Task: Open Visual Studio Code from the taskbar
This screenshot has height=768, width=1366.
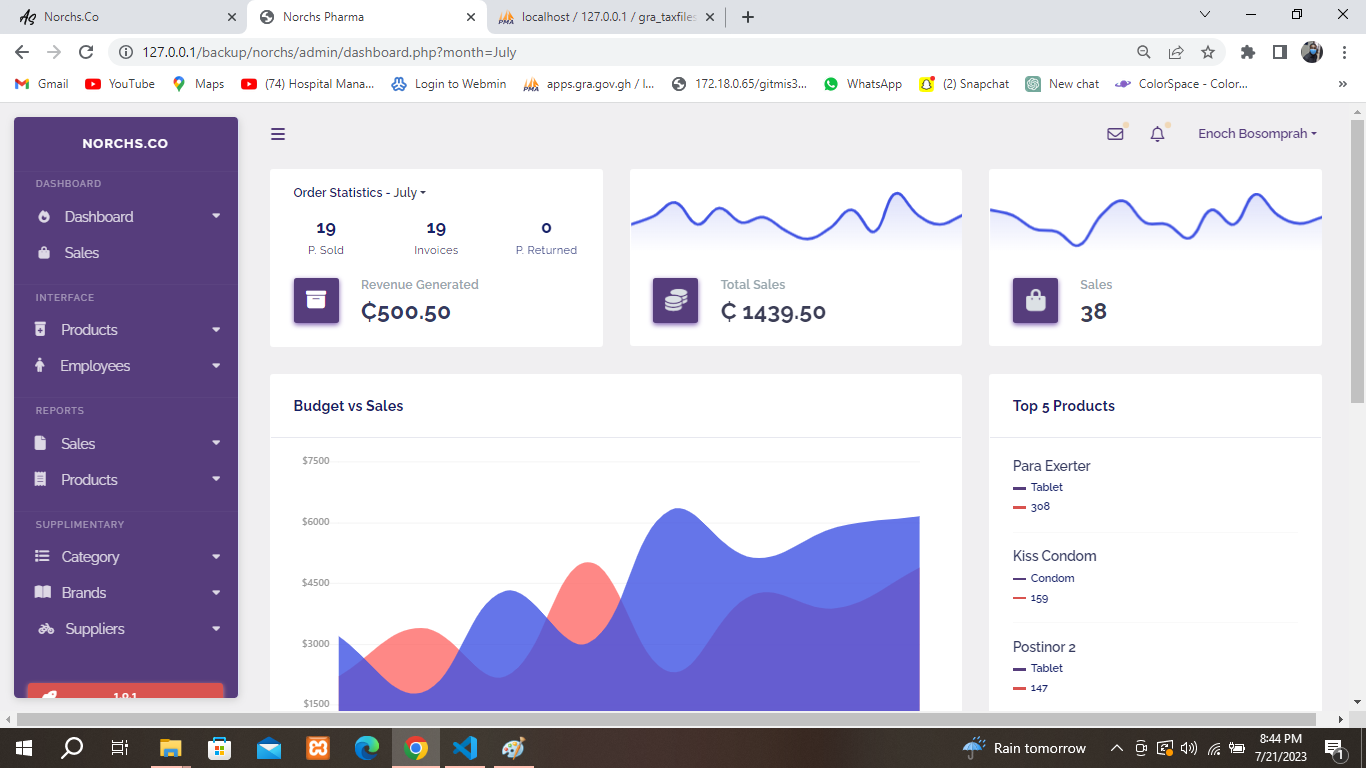Action: click(465, 748)
